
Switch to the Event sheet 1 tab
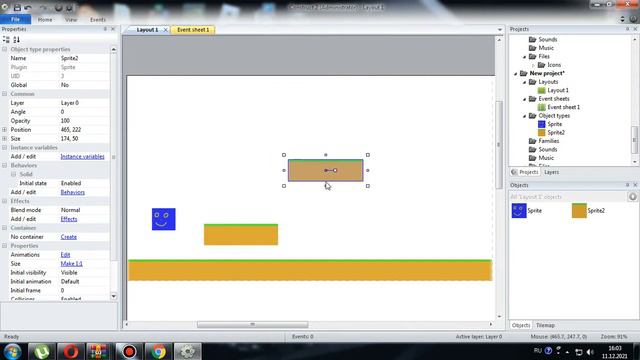coord(193,30)
